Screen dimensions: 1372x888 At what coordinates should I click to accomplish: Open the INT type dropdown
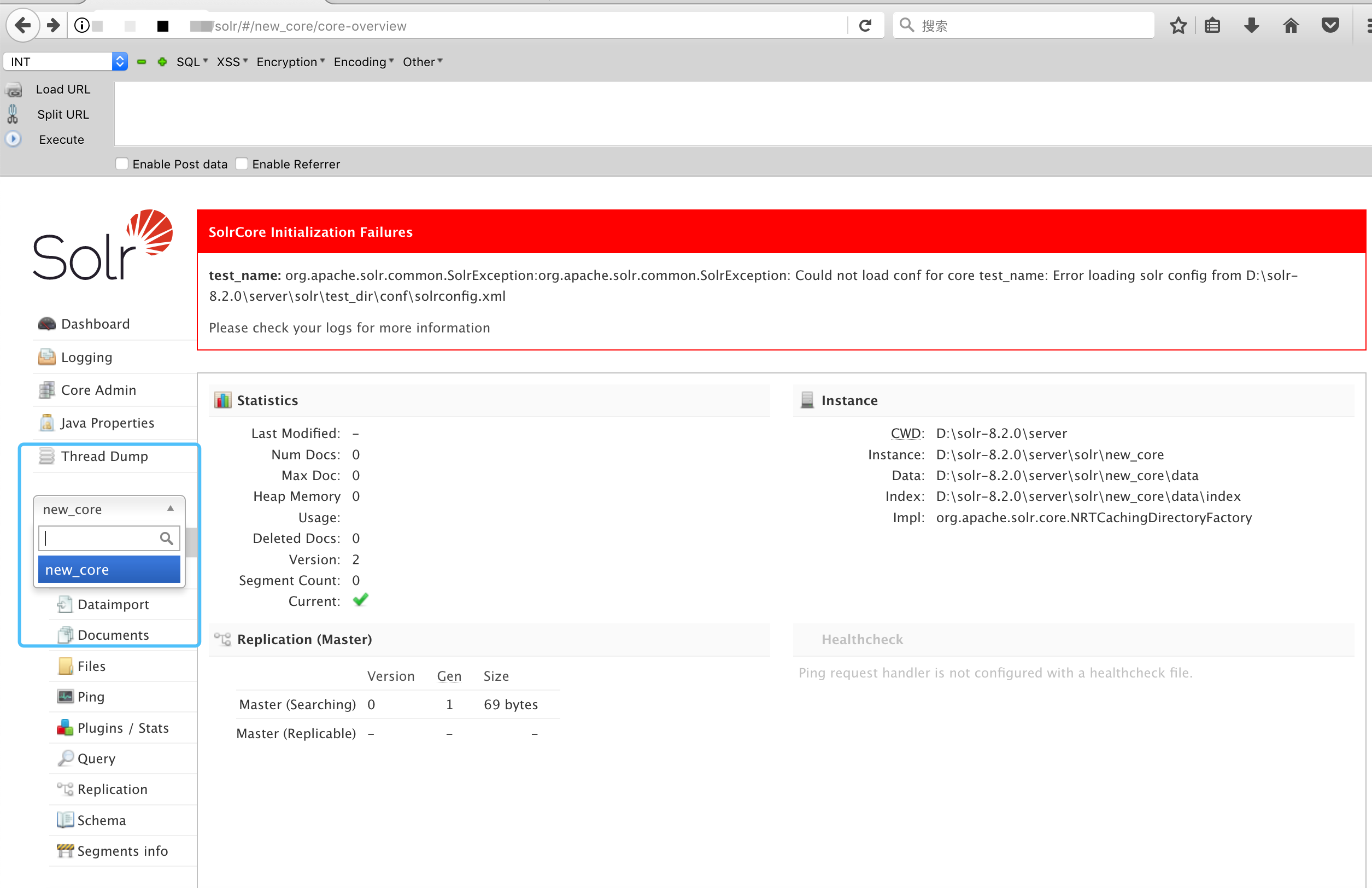coord(65,62)
